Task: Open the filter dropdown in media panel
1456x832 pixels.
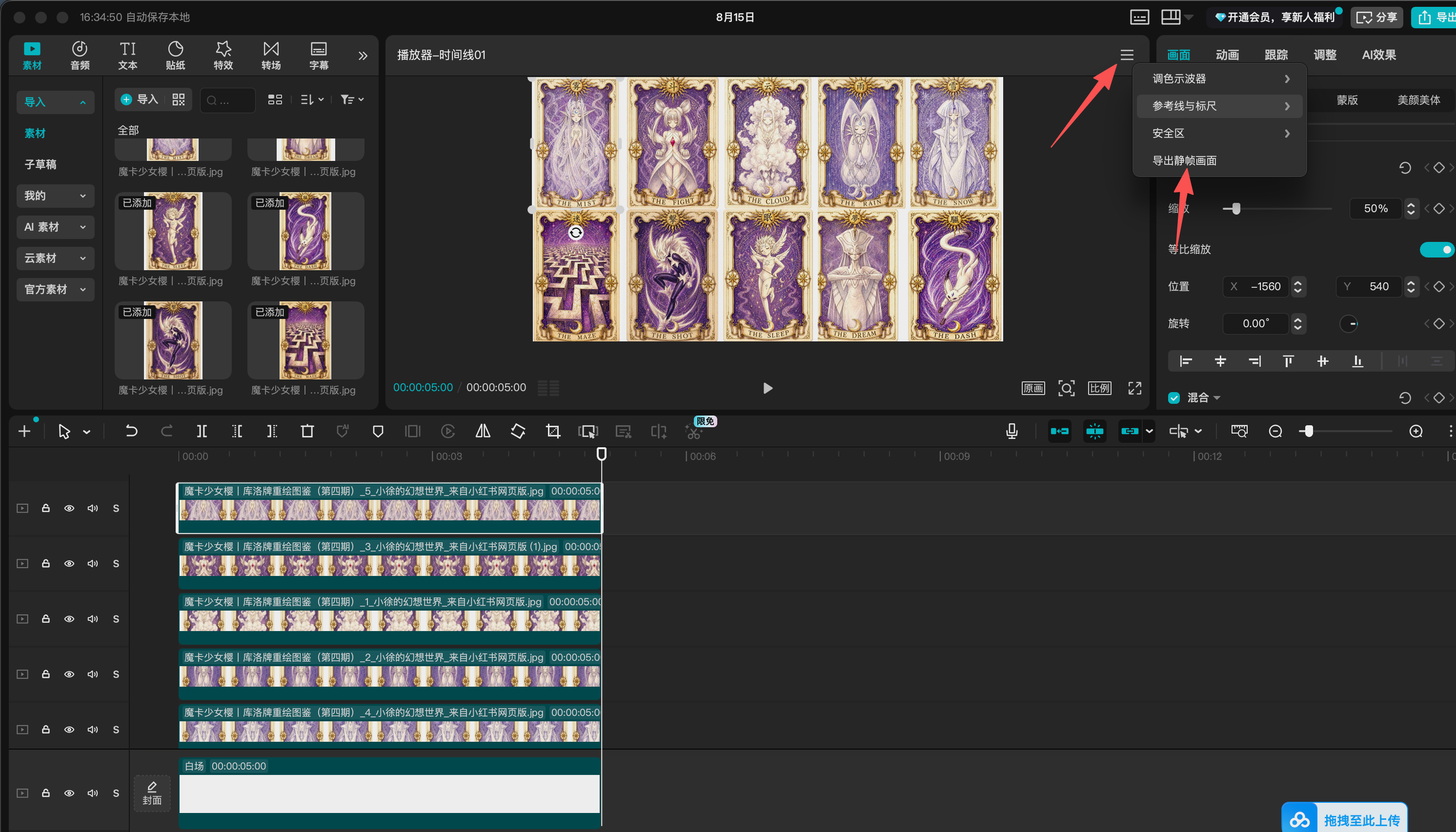Action: (352, 99)
